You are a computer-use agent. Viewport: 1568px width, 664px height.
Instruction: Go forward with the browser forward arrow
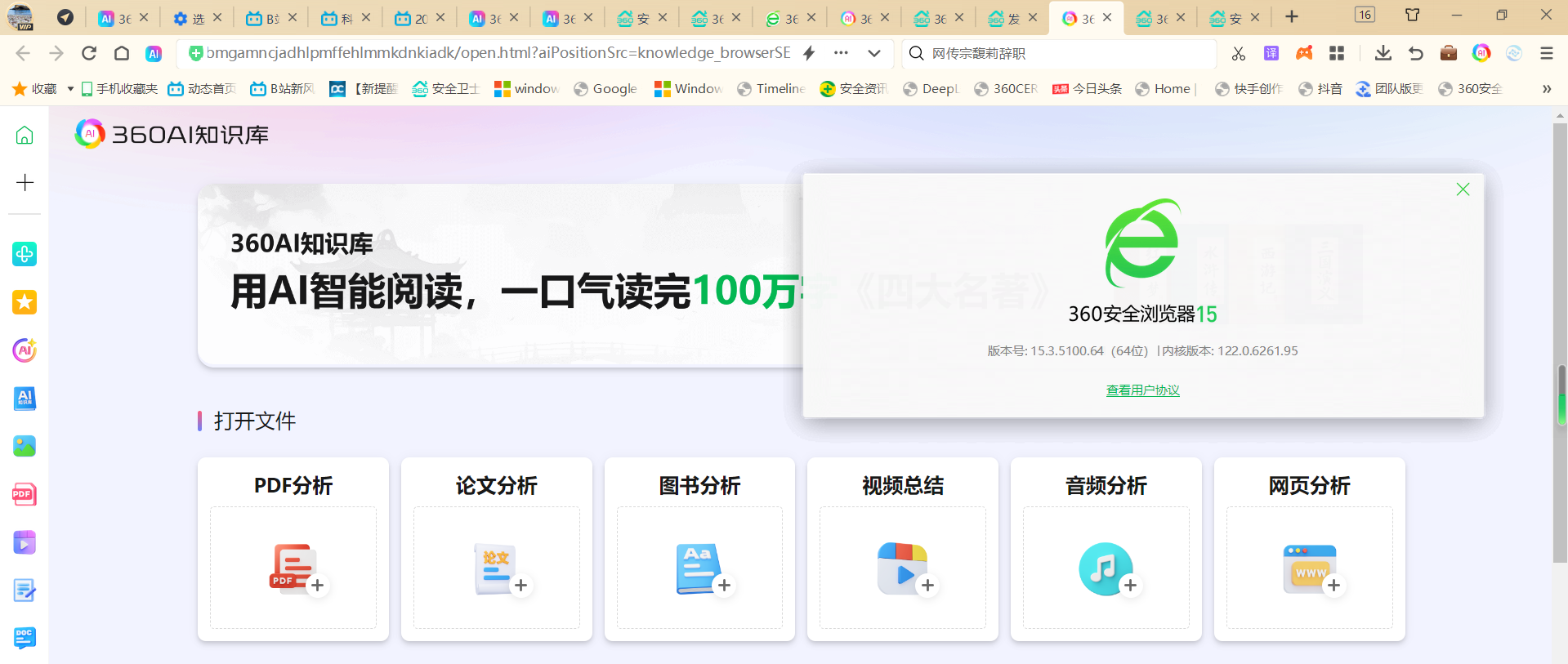click(x=56, y=53)
